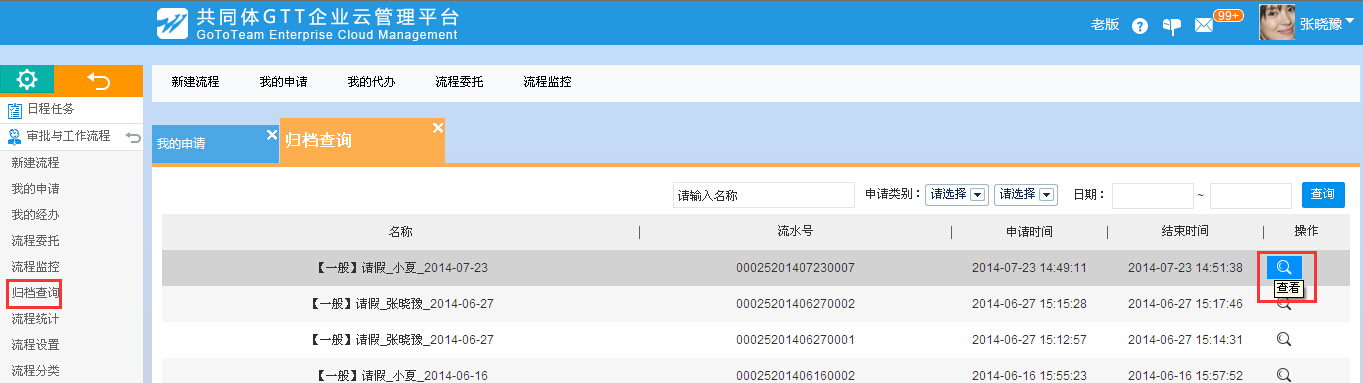Select 流程监控 in the sidebar
1363x383 pixels.
(35, 266)
